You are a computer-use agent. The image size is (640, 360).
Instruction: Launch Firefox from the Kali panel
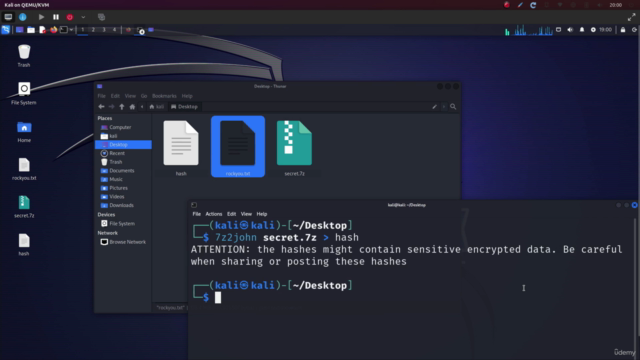click(x=53, y=30)
